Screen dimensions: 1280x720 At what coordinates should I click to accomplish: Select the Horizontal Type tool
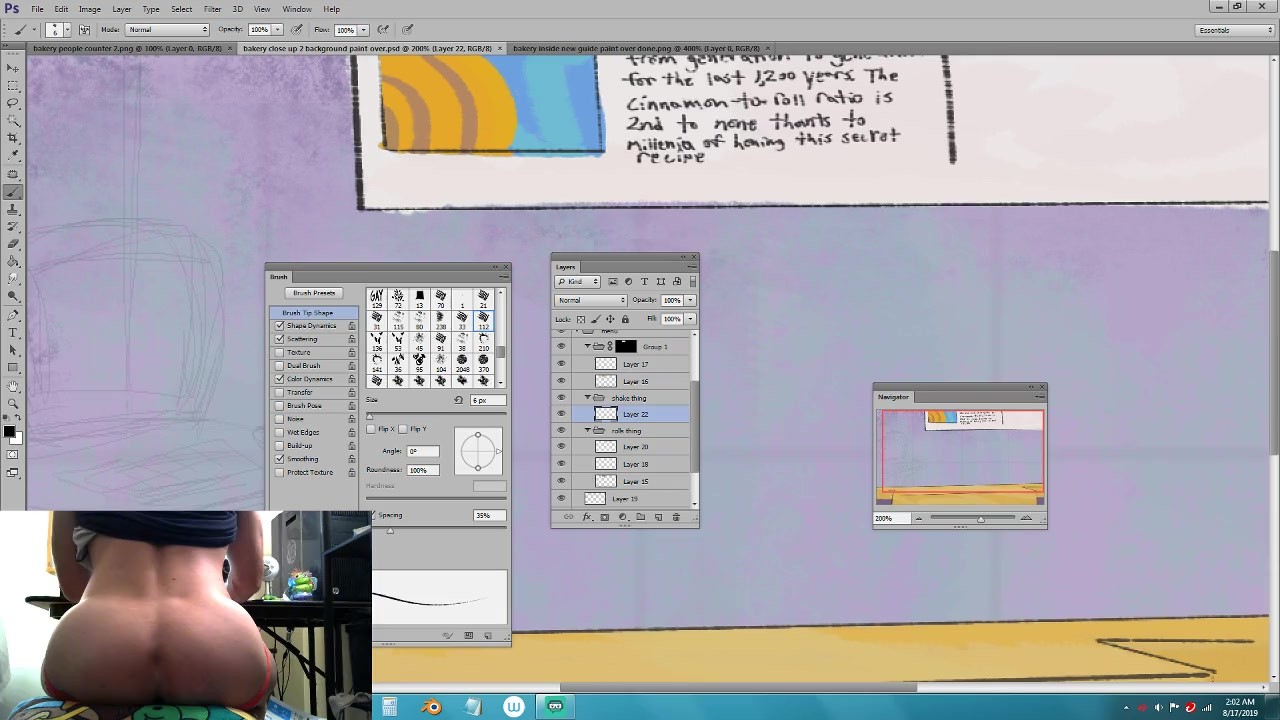[13, 332]
